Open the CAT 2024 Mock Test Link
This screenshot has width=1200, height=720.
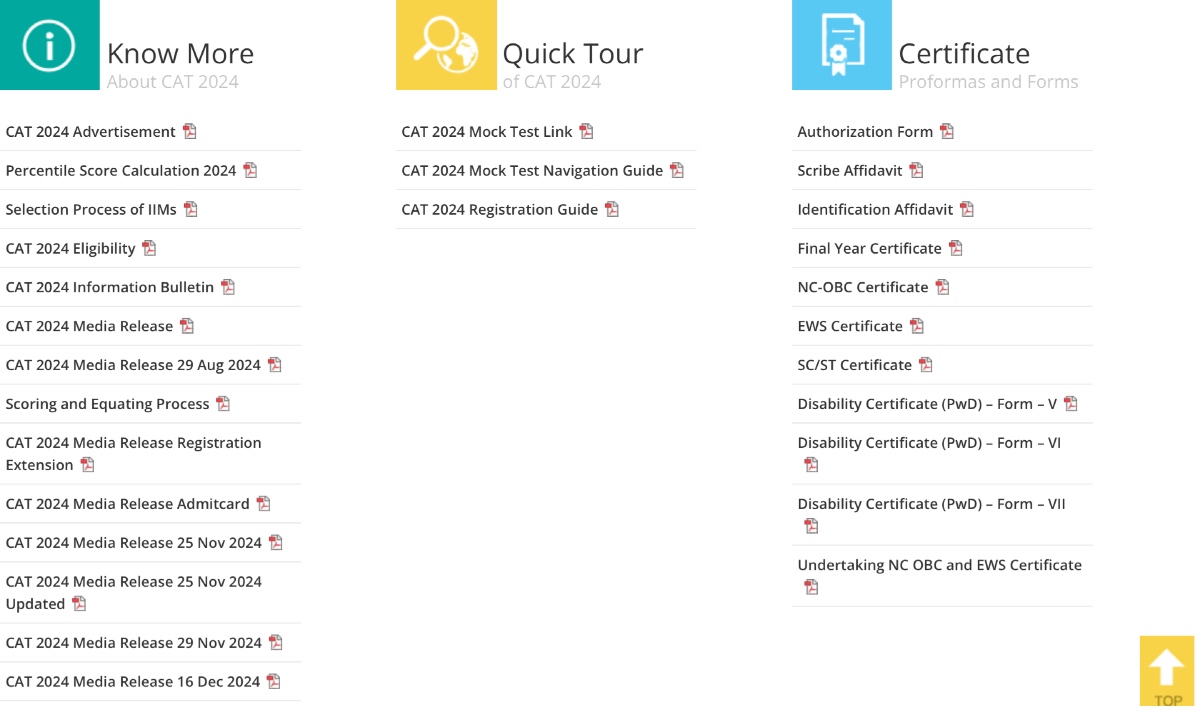pyautogui.click(x=487, y=132)
